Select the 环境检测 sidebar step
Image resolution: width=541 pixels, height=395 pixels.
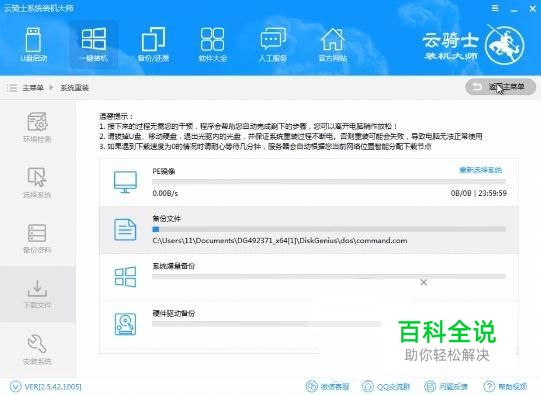click(37, 127)
